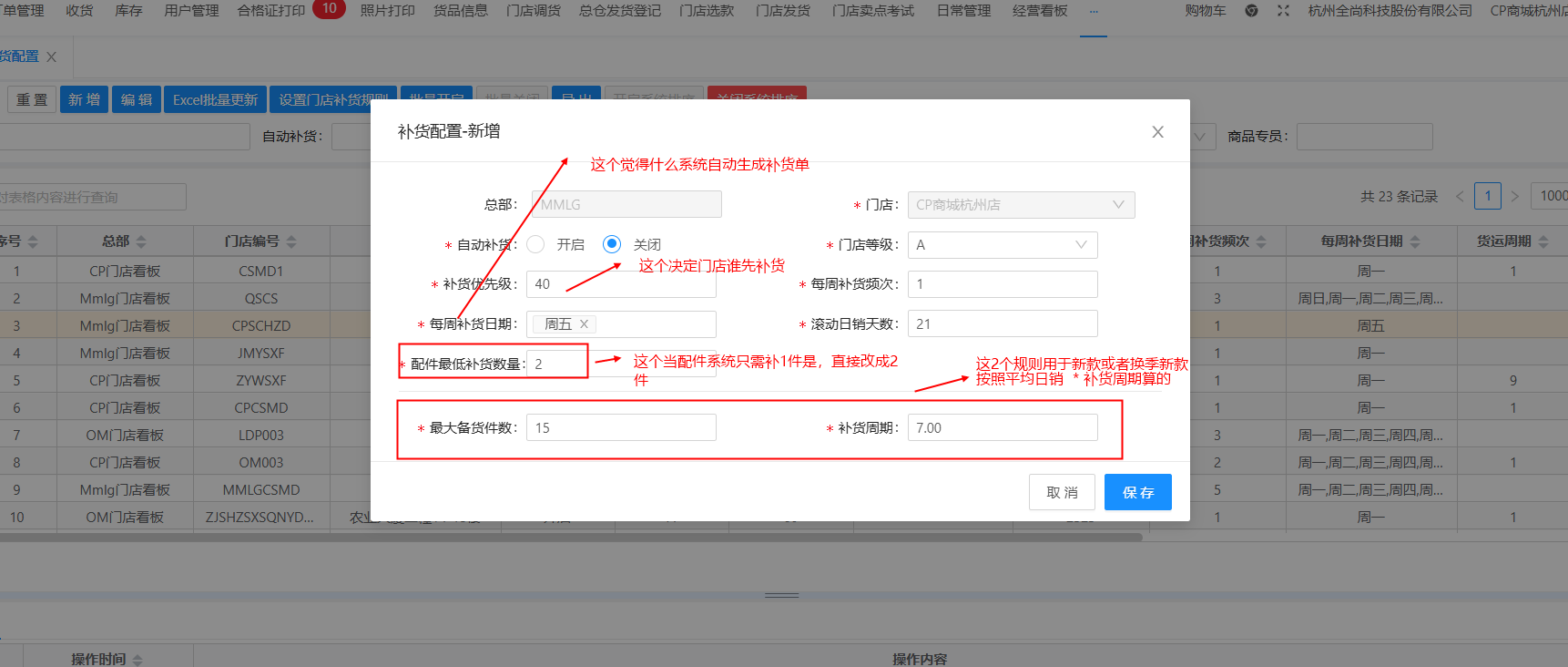Remove the 周五 tag from 每周补货日期
1568x667 pixels.
(x=585, y=324)
